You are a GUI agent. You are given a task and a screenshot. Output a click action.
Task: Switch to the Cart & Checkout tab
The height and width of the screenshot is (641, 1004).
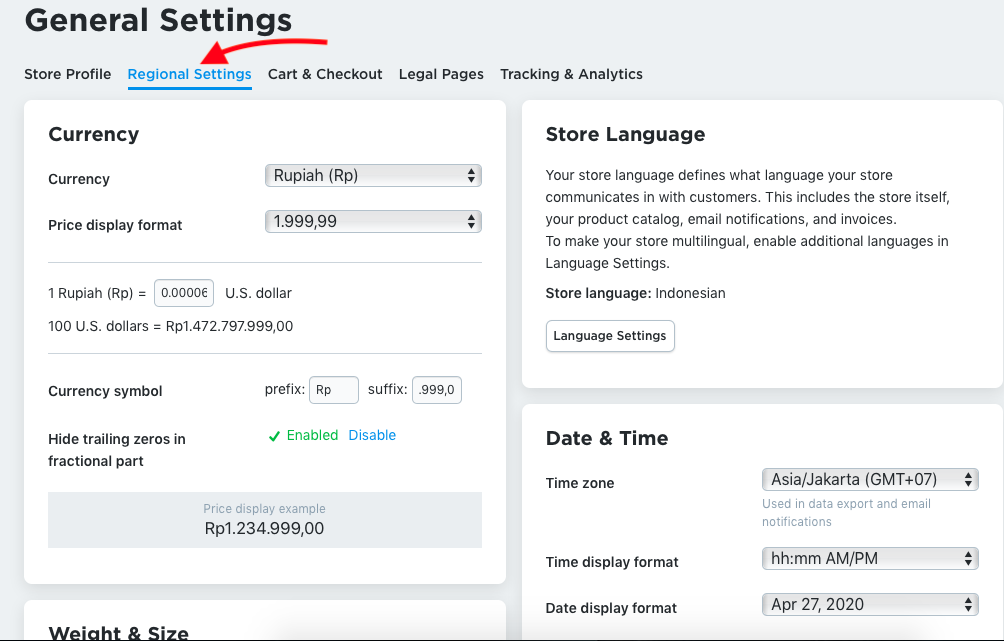tap(325, 74)
